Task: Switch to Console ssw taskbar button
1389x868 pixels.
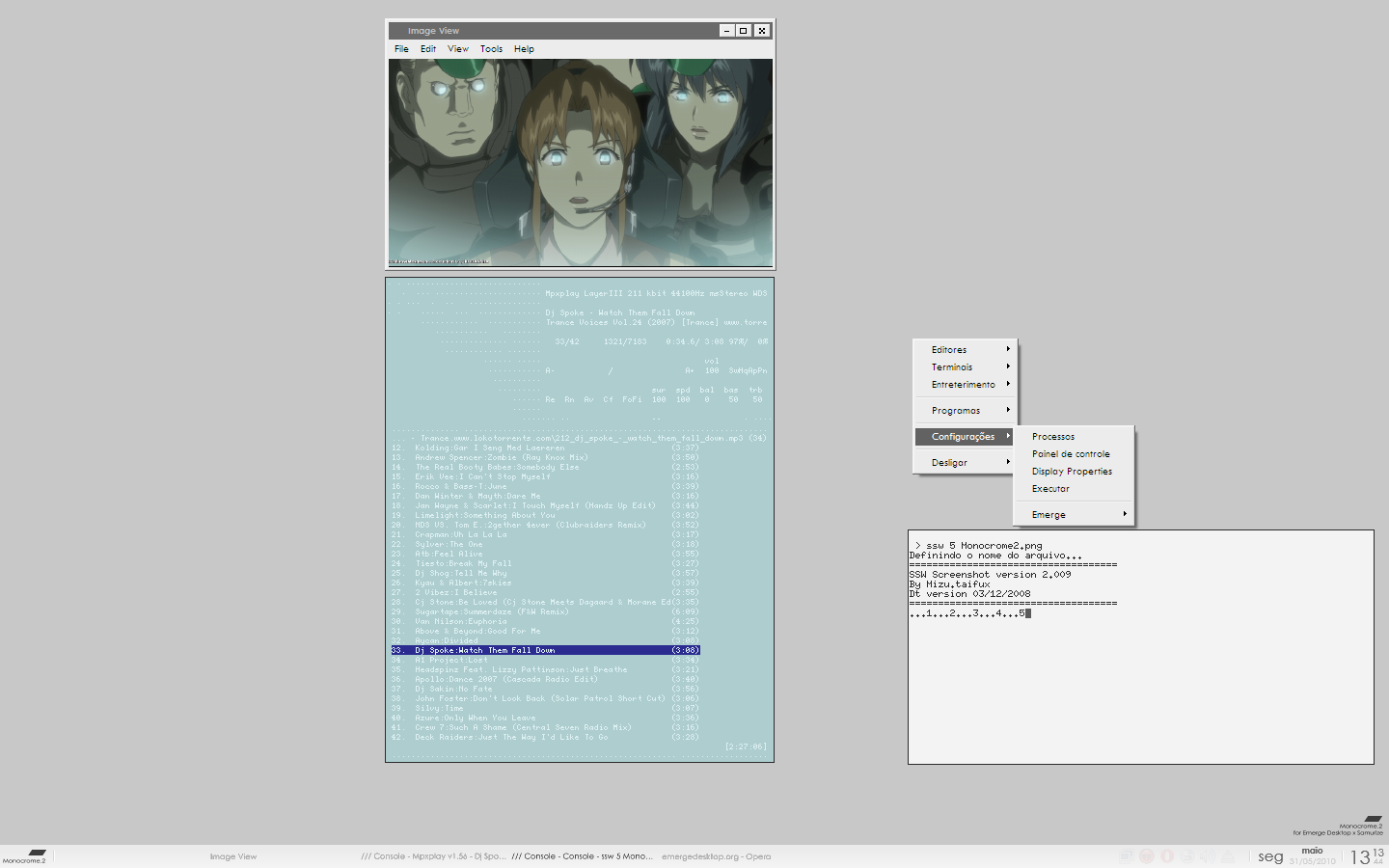Action: click(582, 856)
